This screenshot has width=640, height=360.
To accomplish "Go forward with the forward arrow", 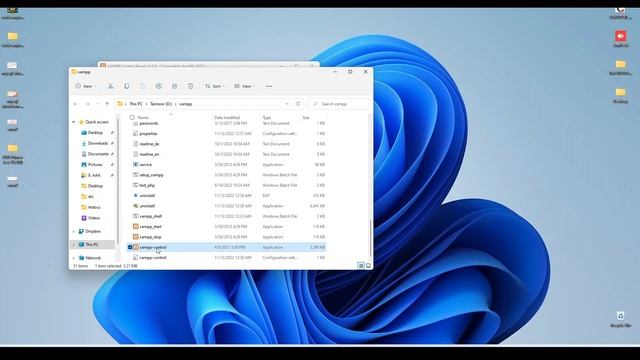I will click(87, 104).
